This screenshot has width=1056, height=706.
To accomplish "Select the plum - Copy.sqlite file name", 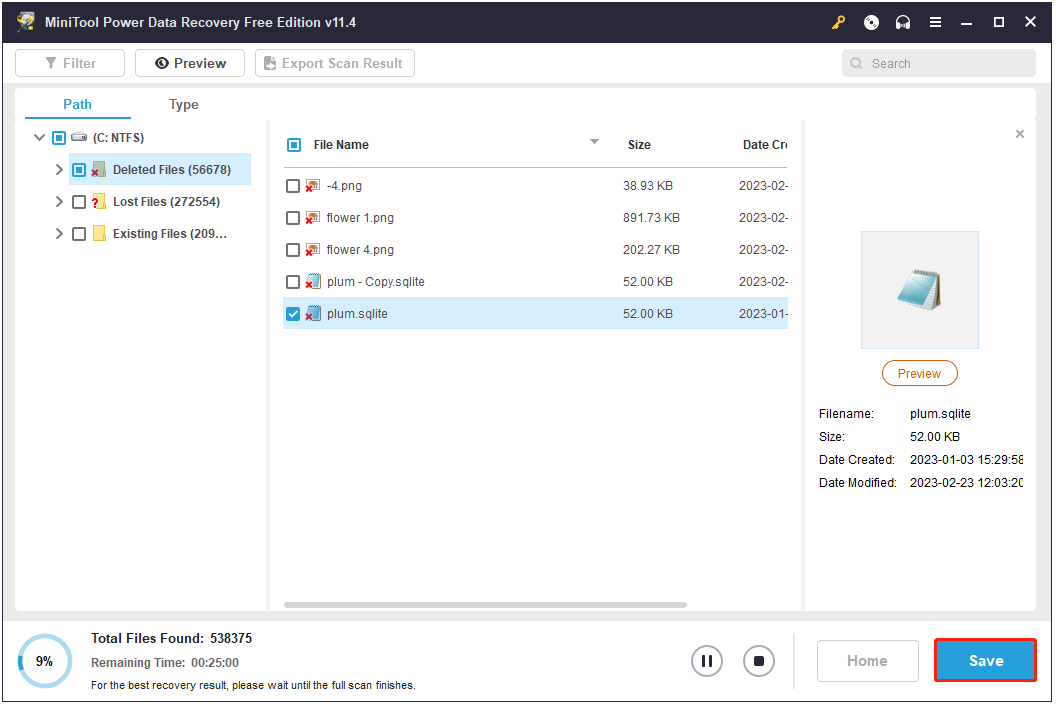I will pos(376,282).
